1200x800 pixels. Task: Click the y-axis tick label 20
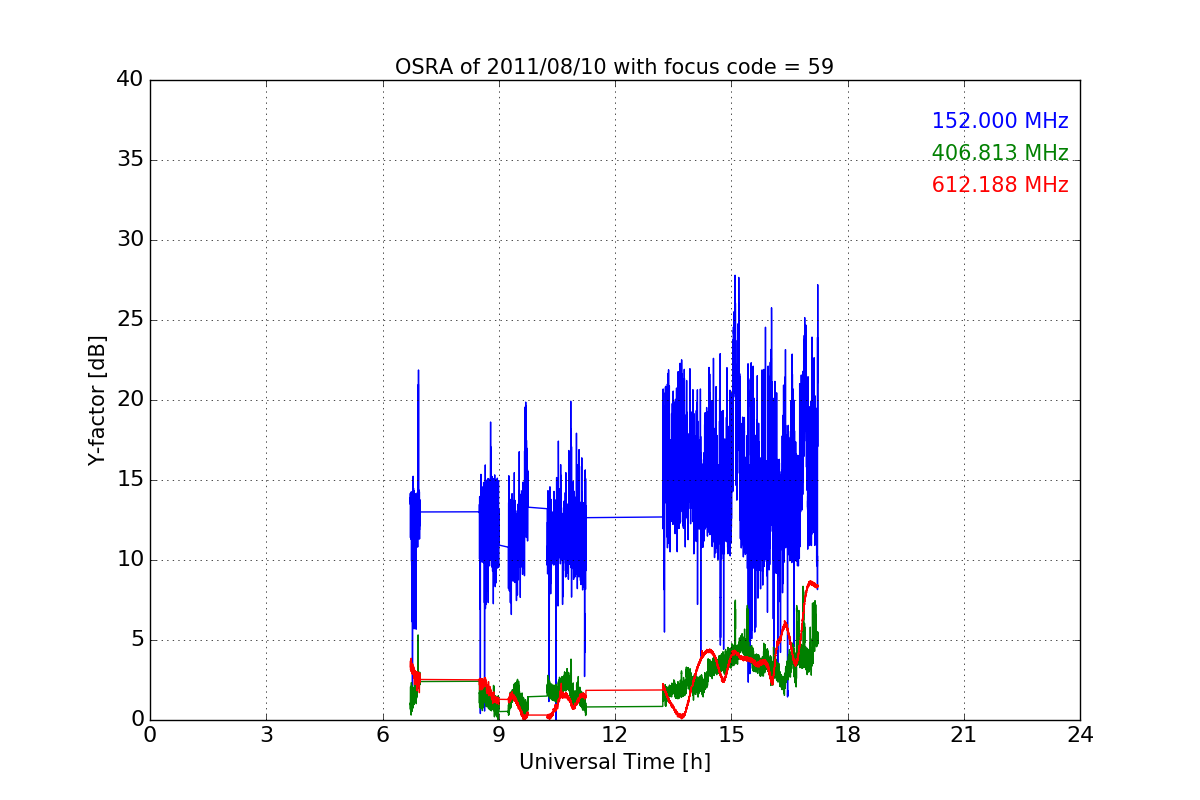tap(130, 400)
